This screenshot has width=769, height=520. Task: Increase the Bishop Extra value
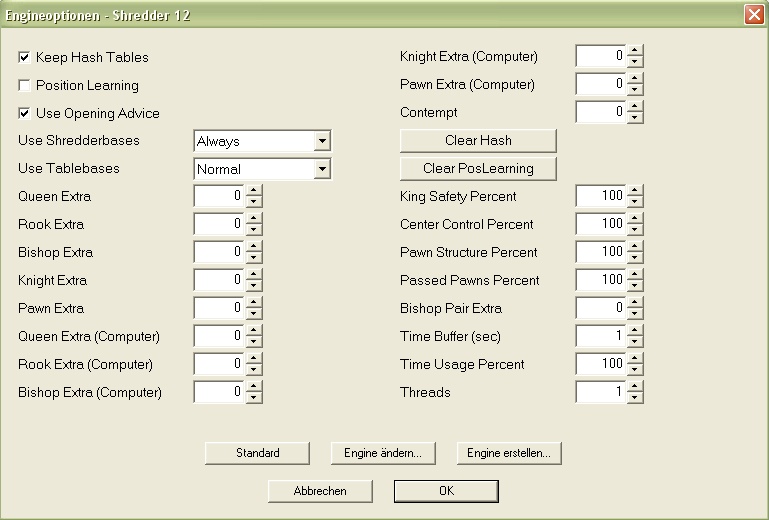[254, 247]
